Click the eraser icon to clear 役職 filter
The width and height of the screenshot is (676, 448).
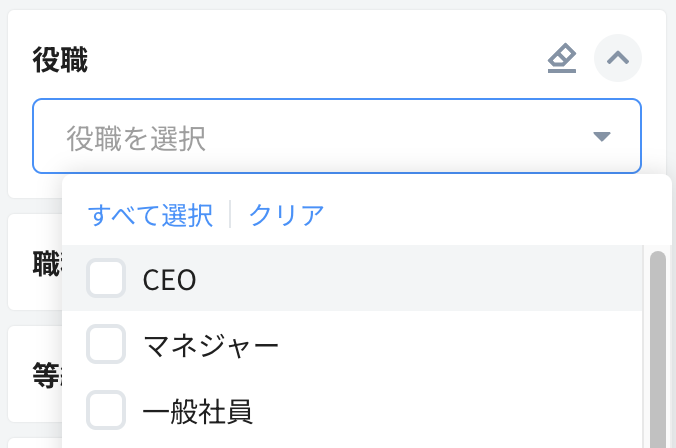562,60
